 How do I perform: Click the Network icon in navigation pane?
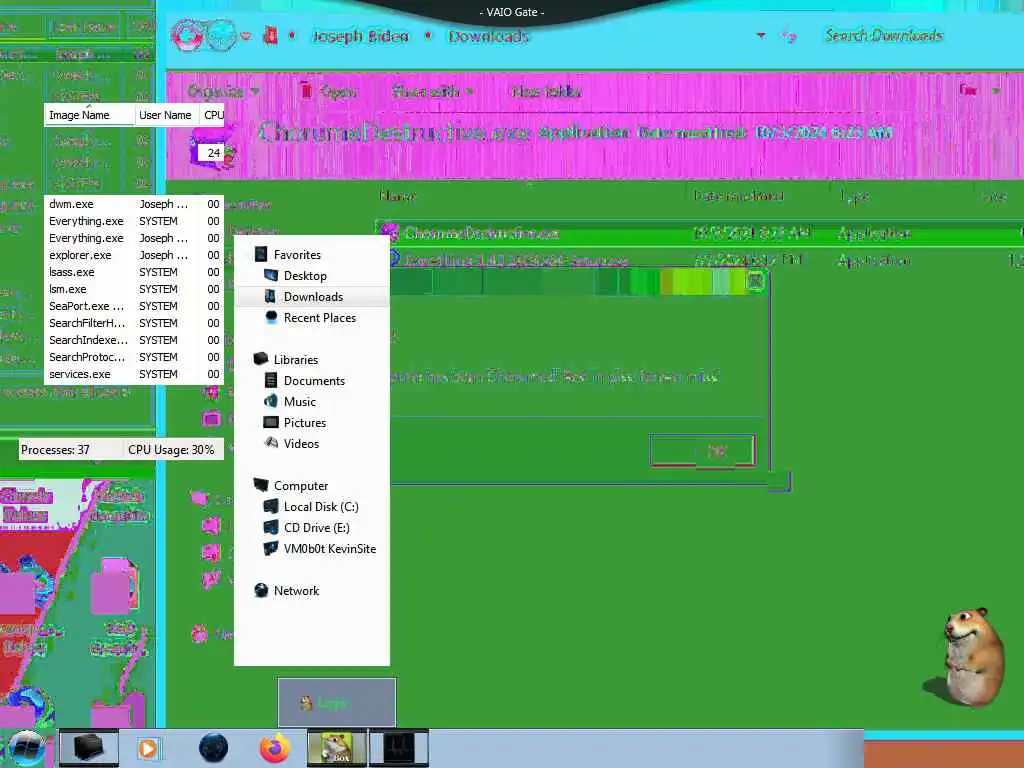pos(261,590)
